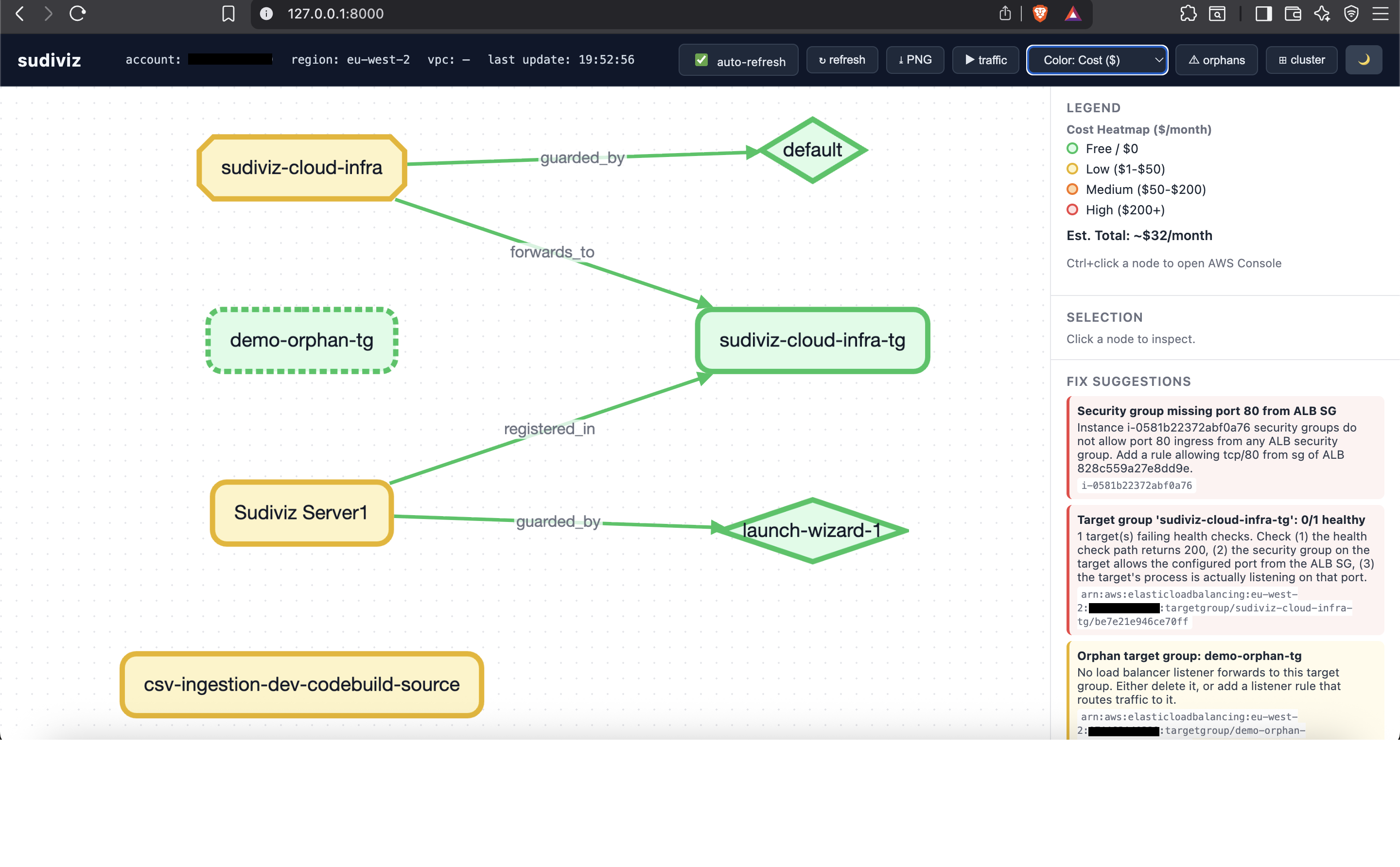Open the Brave shields lion icon
The image size is (1400, 867).
pos(1040,13)
